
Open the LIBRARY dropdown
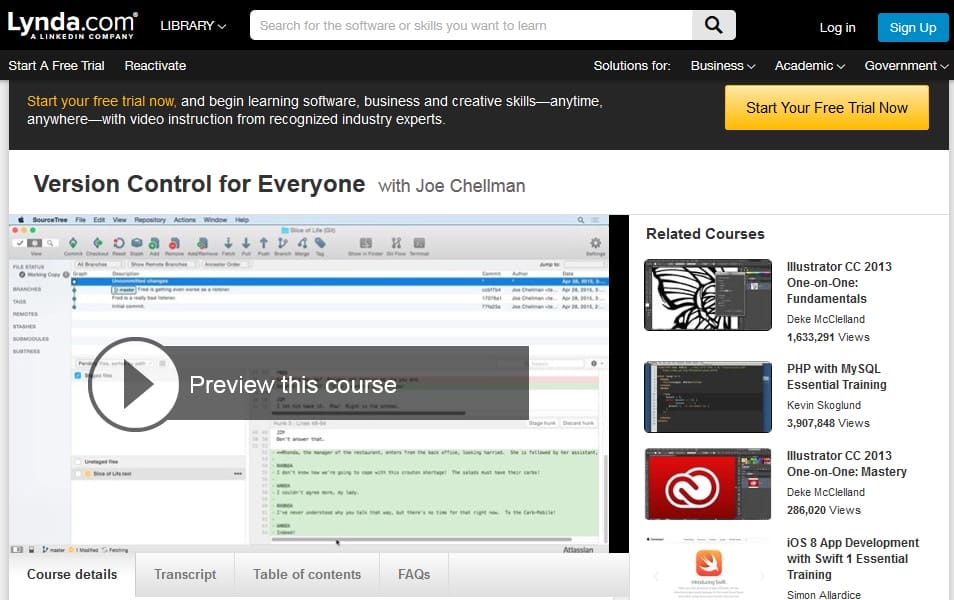[192, 26]
